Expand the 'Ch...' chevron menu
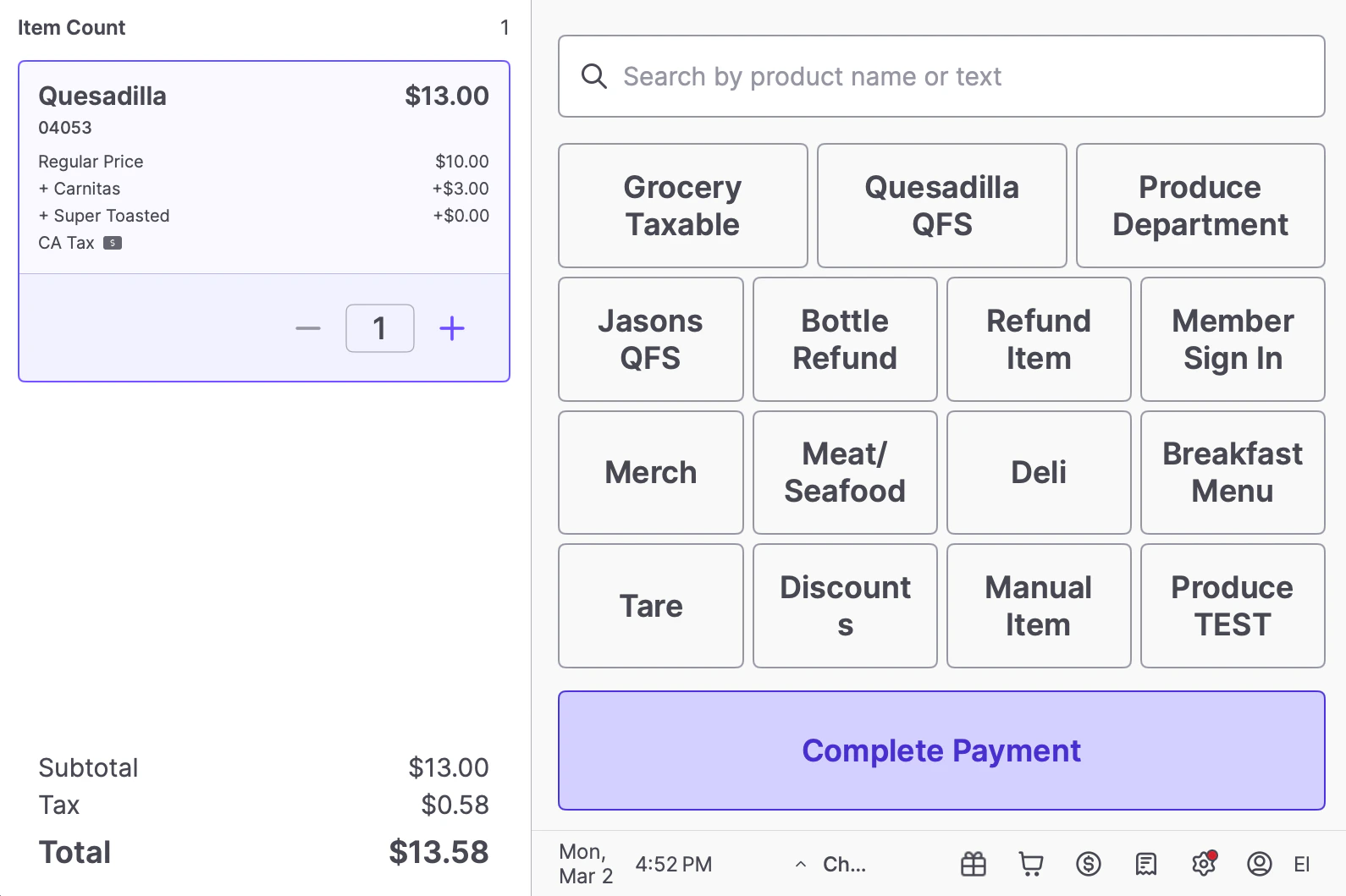This screenshot has height=896, width=1346. pyautogui.click(x=801, y=864)
